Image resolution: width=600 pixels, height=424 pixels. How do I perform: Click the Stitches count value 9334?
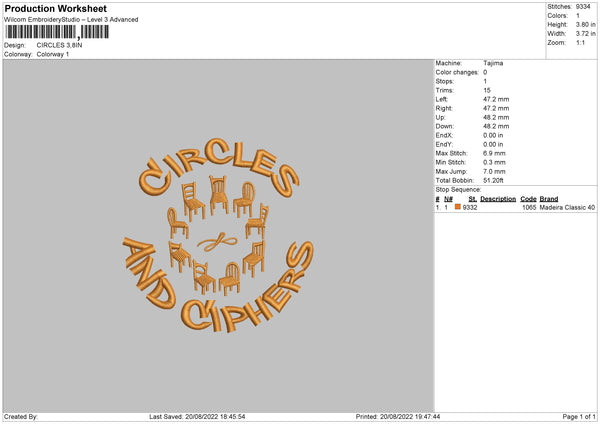pos(583,7)
